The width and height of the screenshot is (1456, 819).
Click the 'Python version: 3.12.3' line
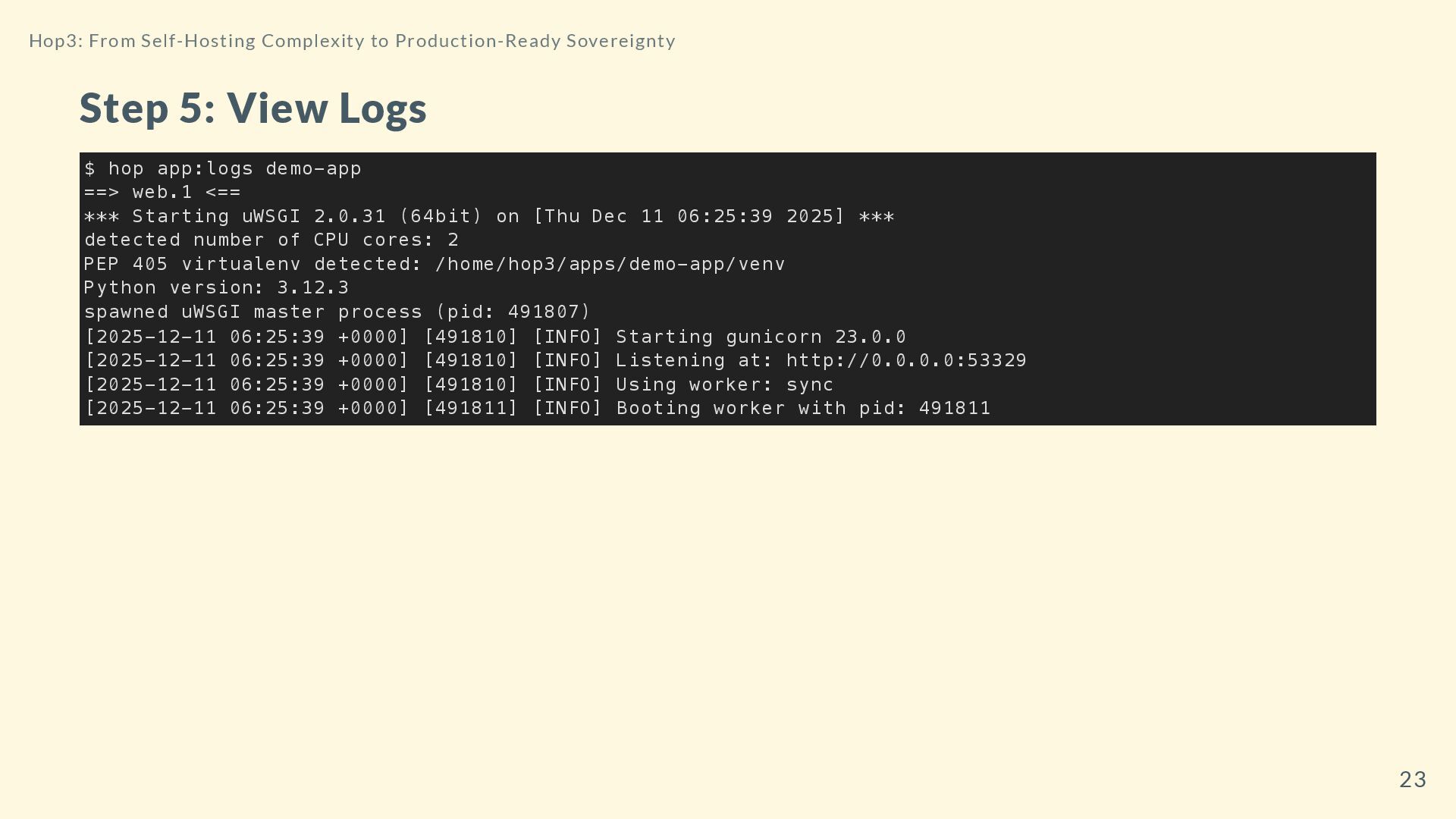pos(216,288)
